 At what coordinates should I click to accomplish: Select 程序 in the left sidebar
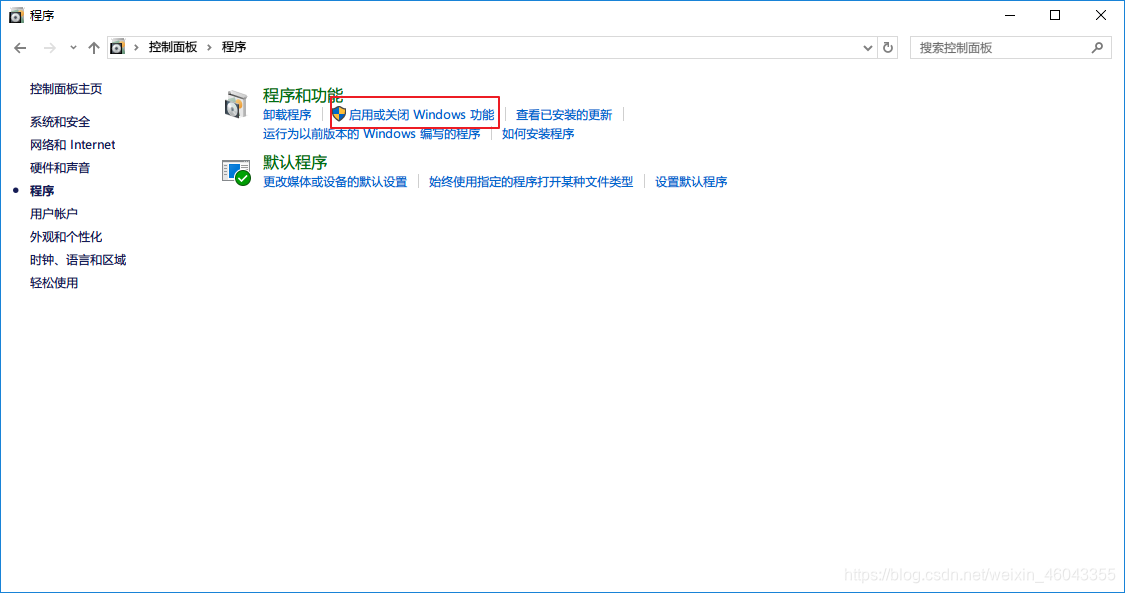[x=42, y=191]
